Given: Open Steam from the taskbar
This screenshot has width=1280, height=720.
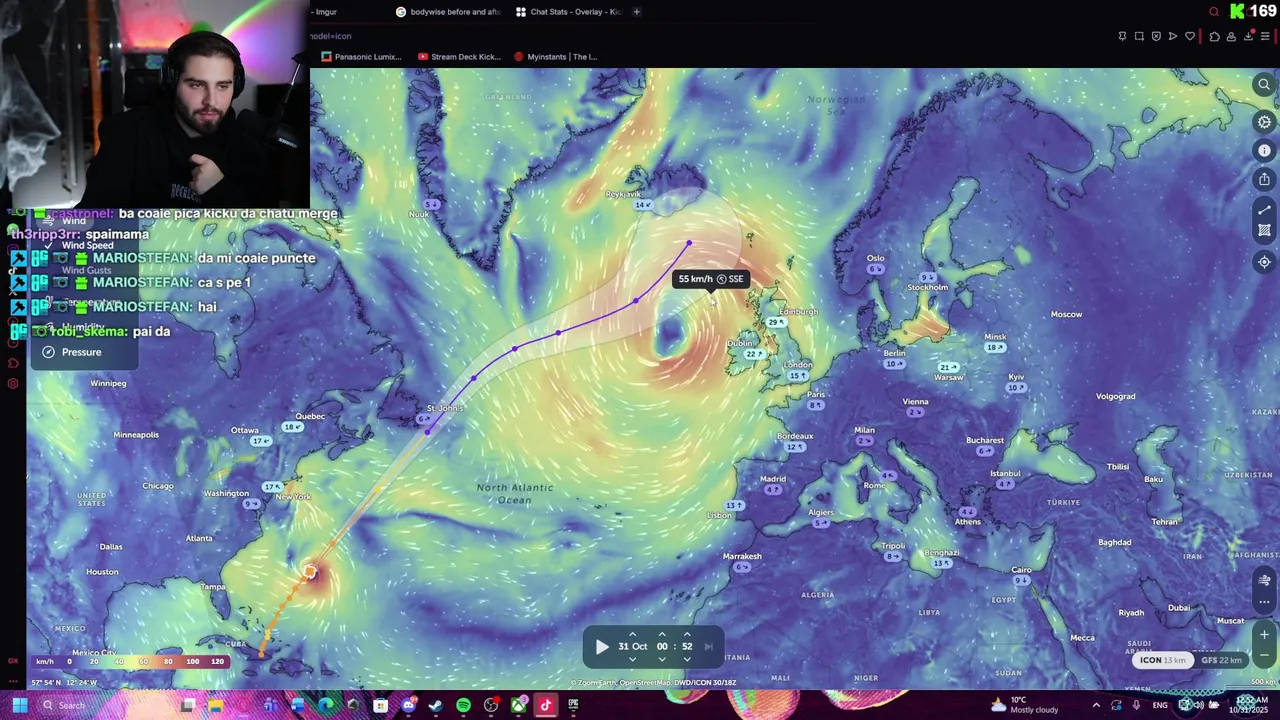Looking at the screenshot, I should tap(435, 705).
